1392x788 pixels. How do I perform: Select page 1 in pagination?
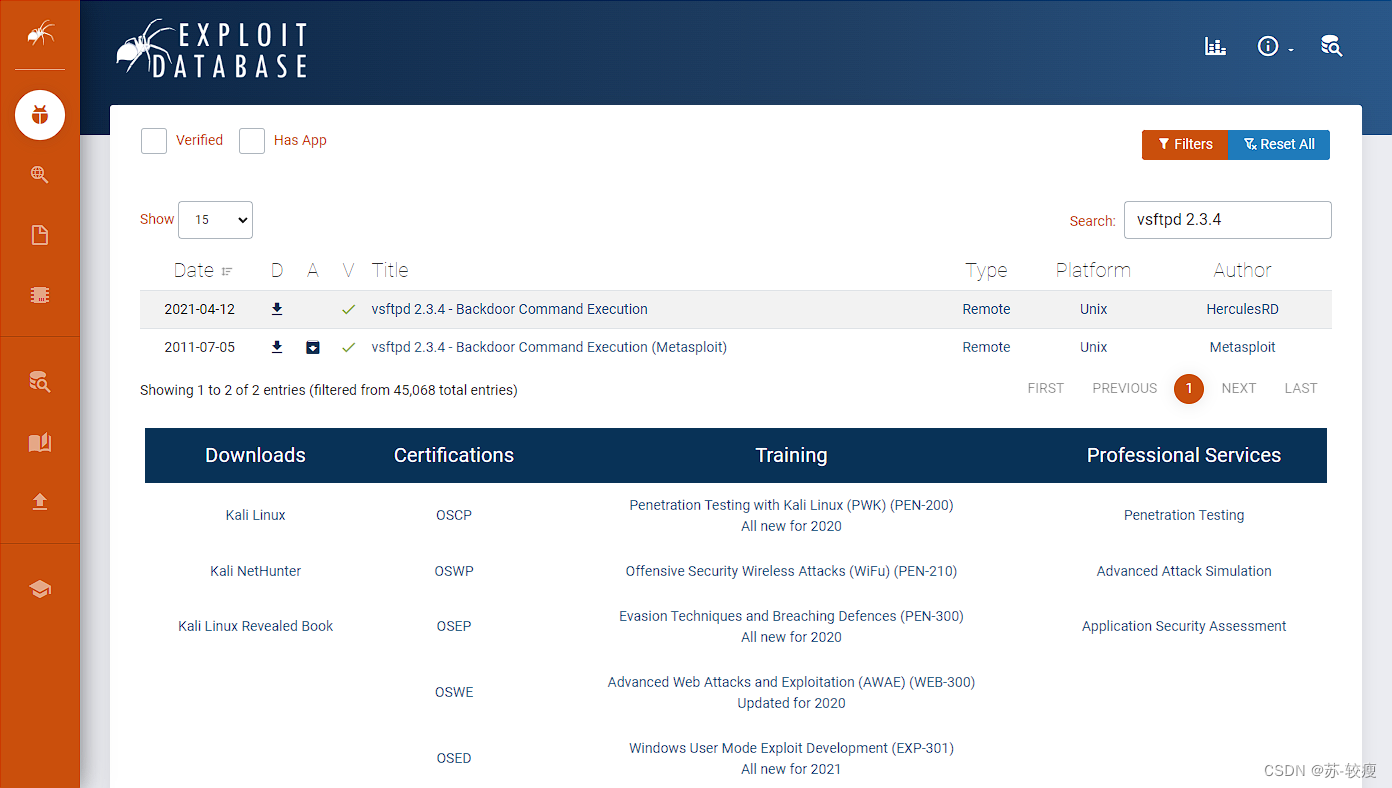pos(1189,389)
